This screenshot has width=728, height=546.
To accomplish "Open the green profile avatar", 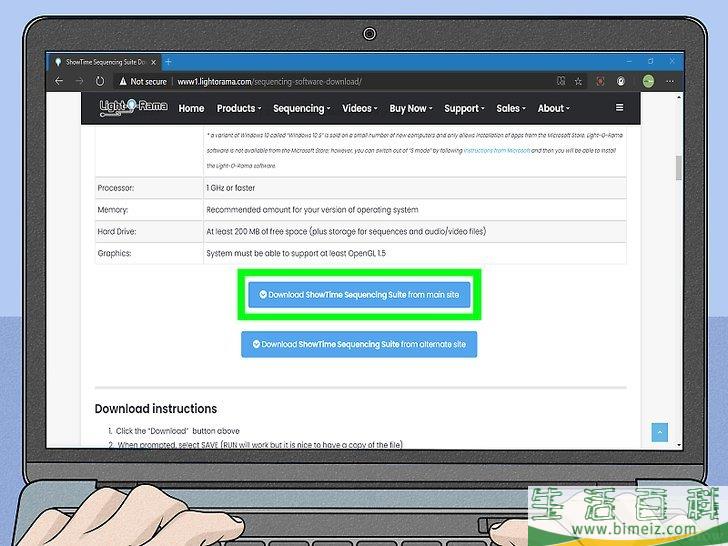I will [x=648, y=81].
